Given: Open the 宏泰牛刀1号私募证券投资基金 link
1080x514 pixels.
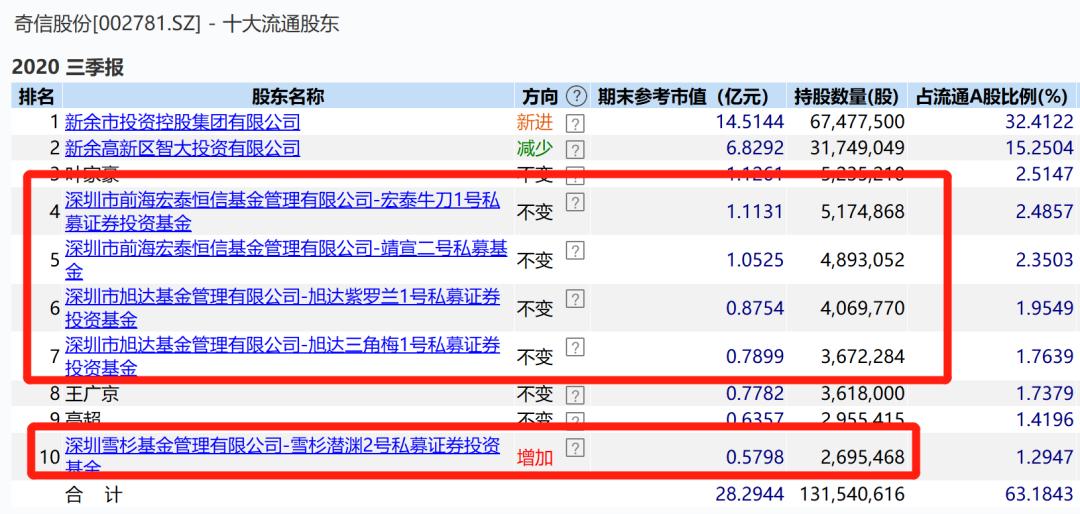Looking at the screenshot, I should 283,212.
